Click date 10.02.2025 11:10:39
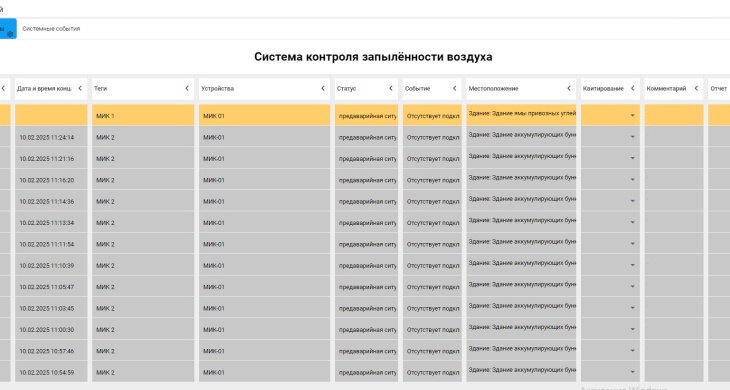Image resolution: width=730 pixels, height=390 pixels. pyautogui.click(x=47, y=266)
